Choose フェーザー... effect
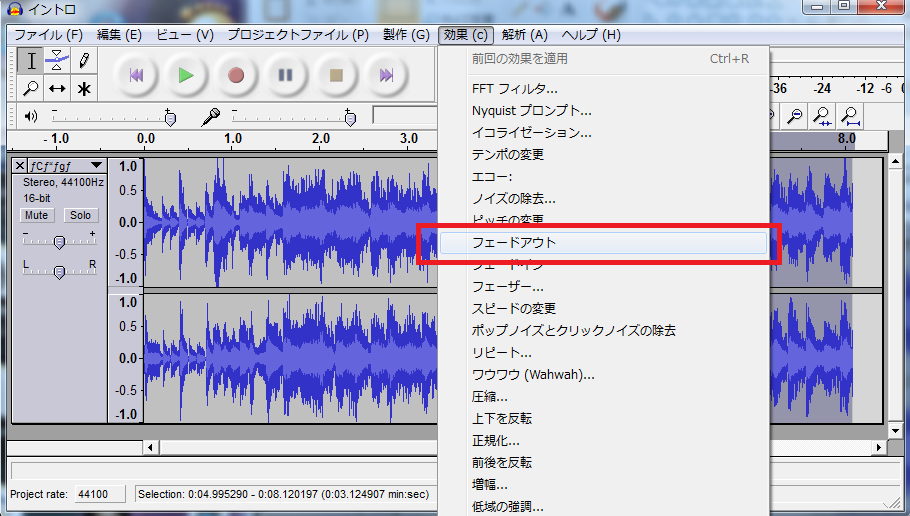The width and height of the screenshot is (910, 516). click(604, 287)
